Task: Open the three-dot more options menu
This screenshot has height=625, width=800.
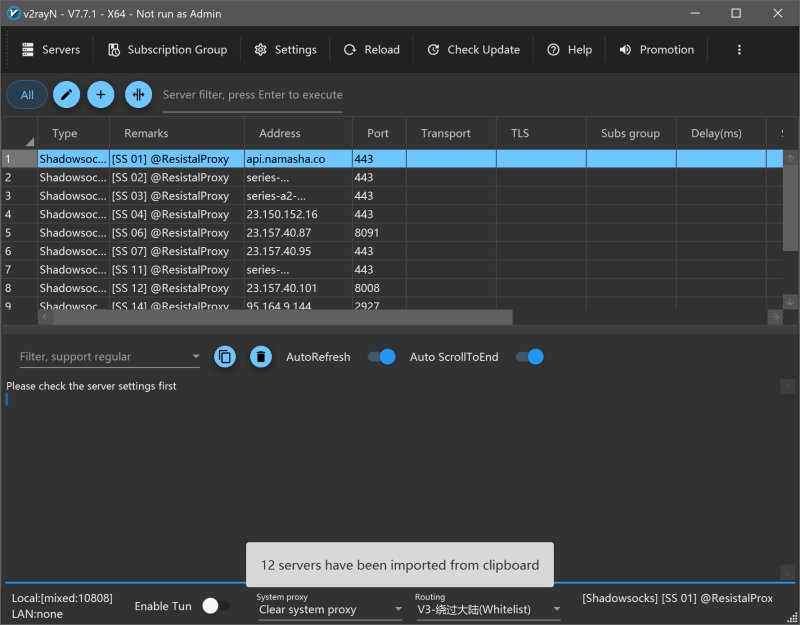Action: pos(739,50)
